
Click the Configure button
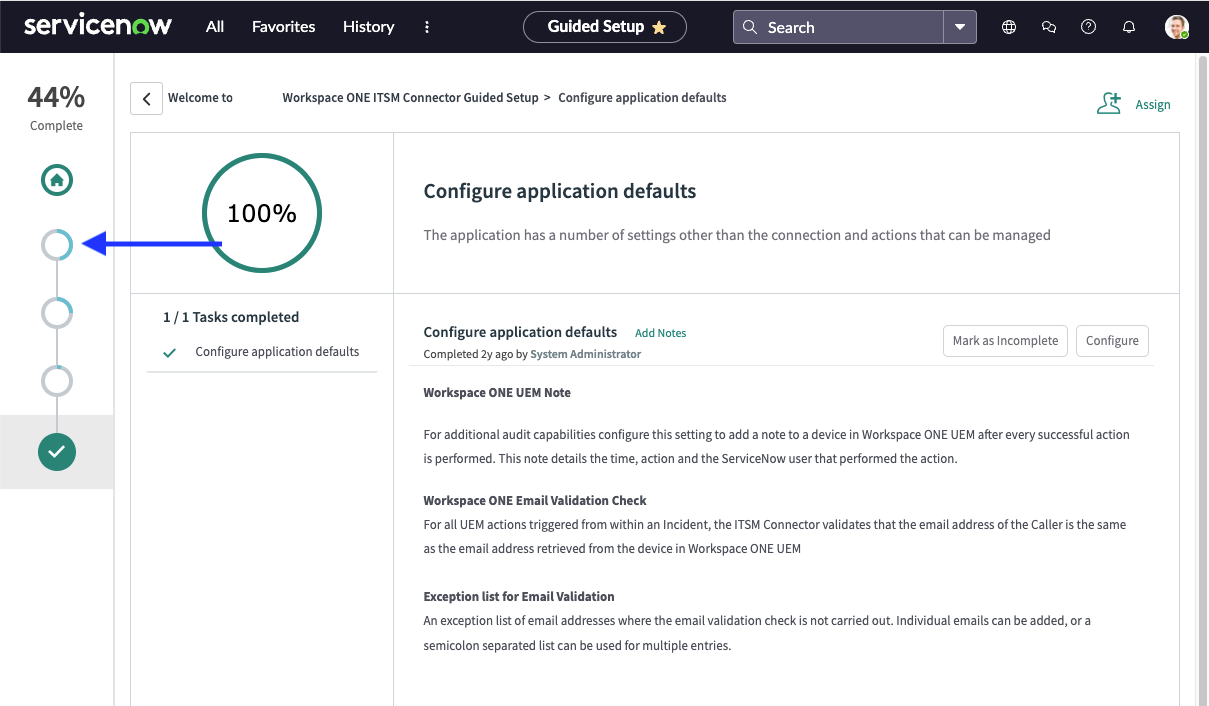tap(1112, 340)
